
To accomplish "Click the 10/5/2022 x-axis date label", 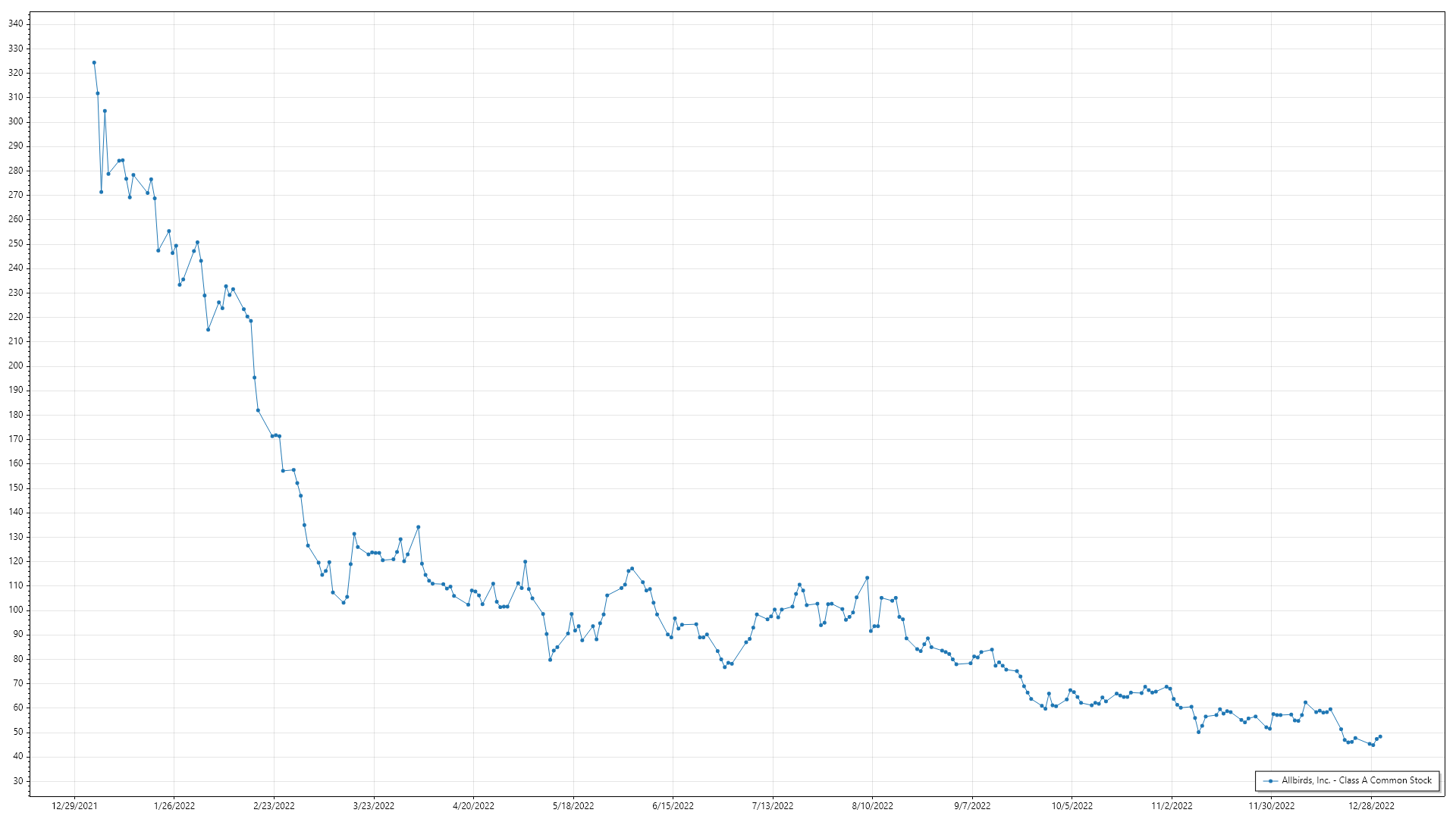I will (x=1072, y=805).
